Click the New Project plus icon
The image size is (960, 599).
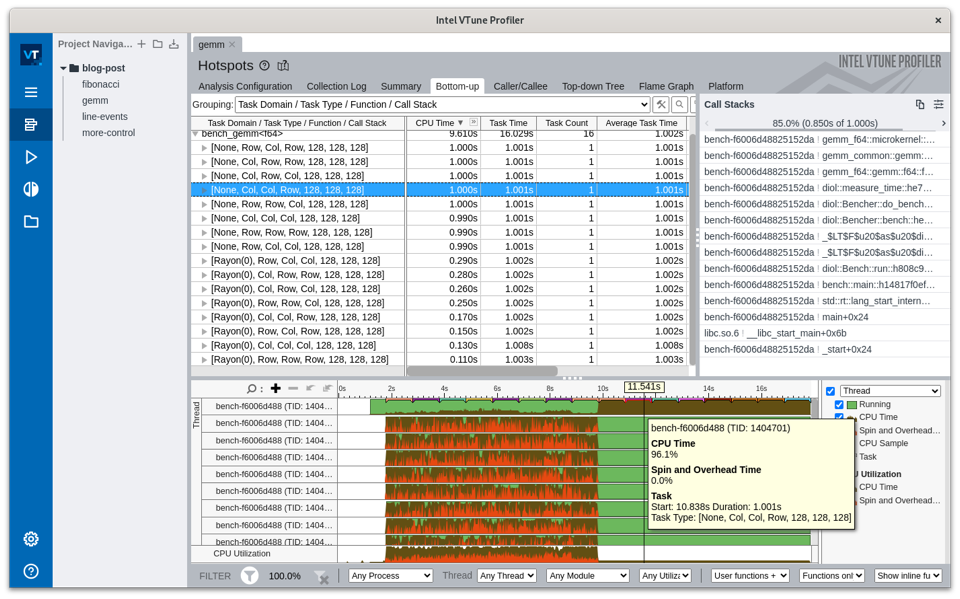141,44
